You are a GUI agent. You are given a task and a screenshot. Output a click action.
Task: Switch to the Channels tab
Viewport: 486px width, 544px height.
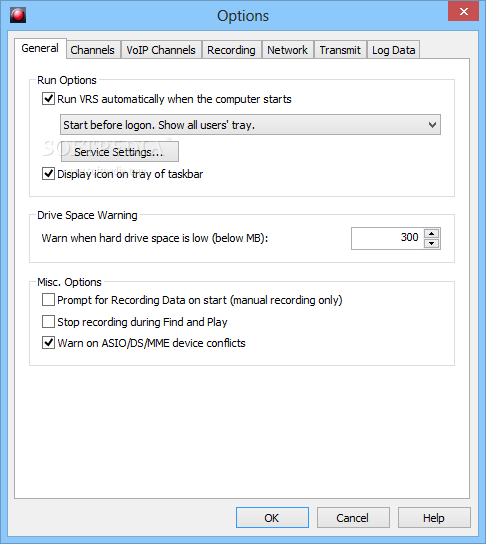(x=93, y=50)
